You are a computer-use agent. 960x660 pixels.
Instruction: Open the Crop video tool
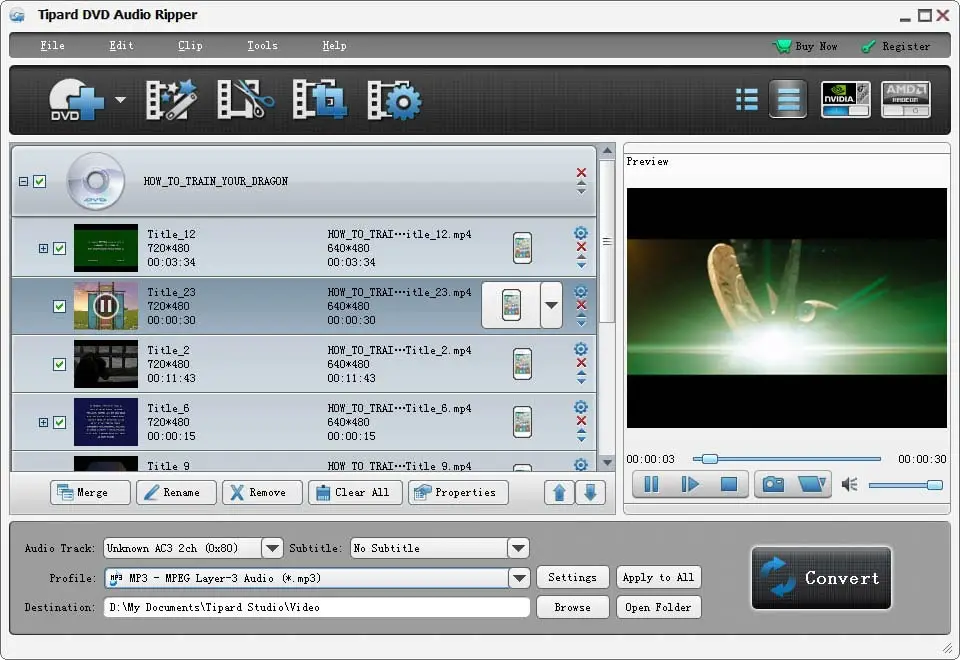click(320, 100)
